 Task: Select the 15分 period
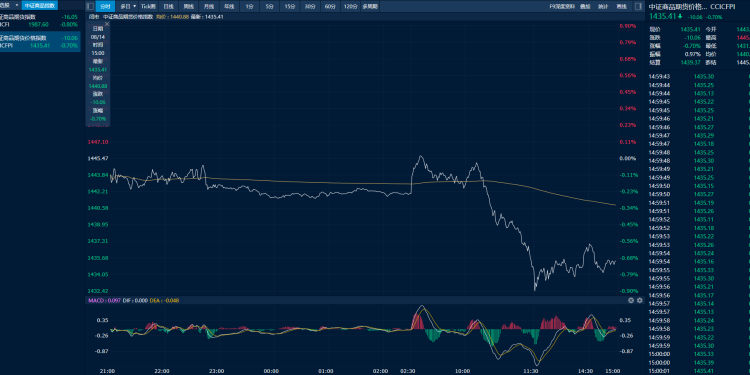click(x=289, y=6)
